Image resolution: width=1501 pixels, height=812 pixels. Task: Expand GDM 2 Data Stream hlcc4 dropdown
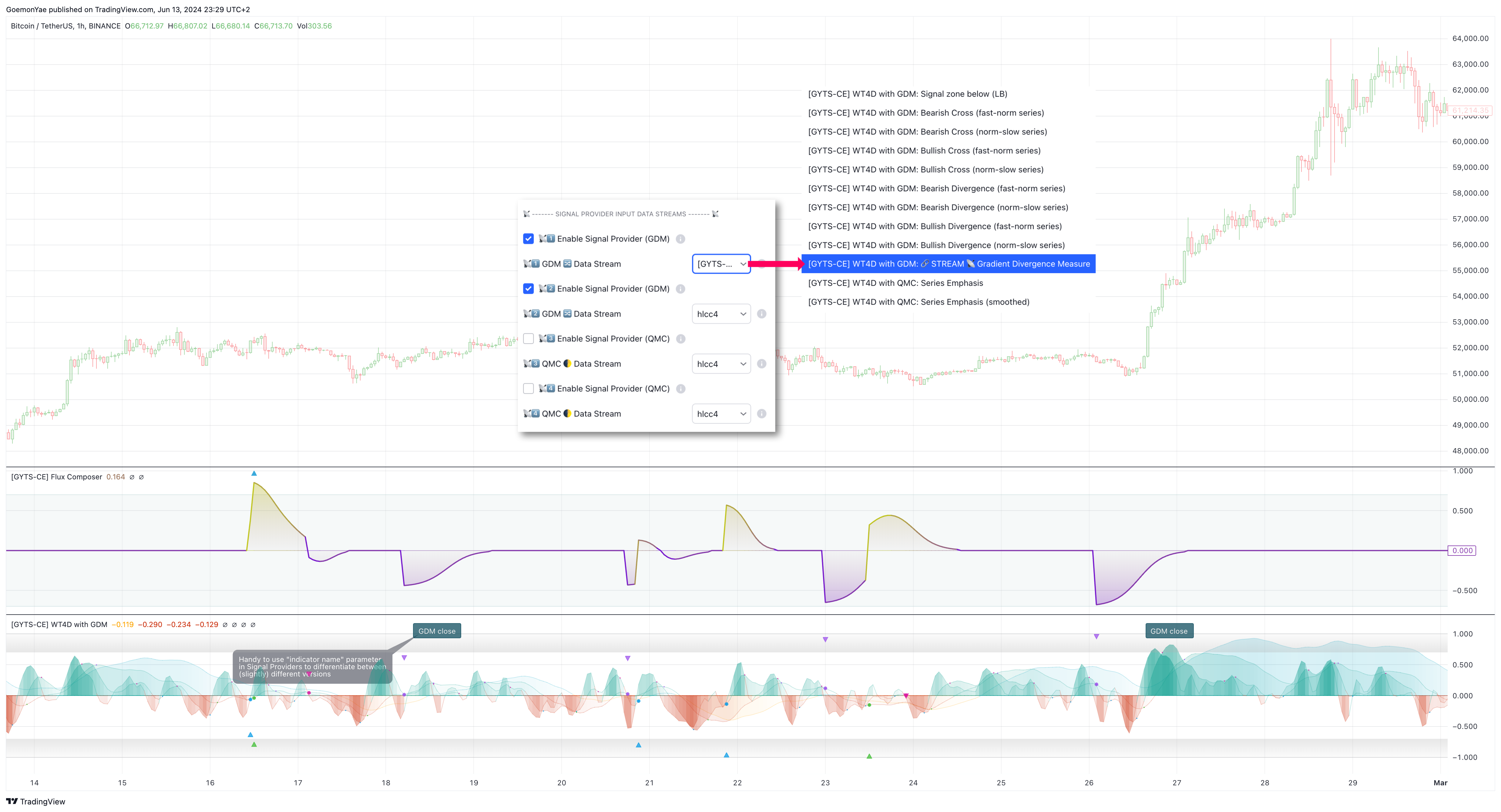tap(721, 314)
